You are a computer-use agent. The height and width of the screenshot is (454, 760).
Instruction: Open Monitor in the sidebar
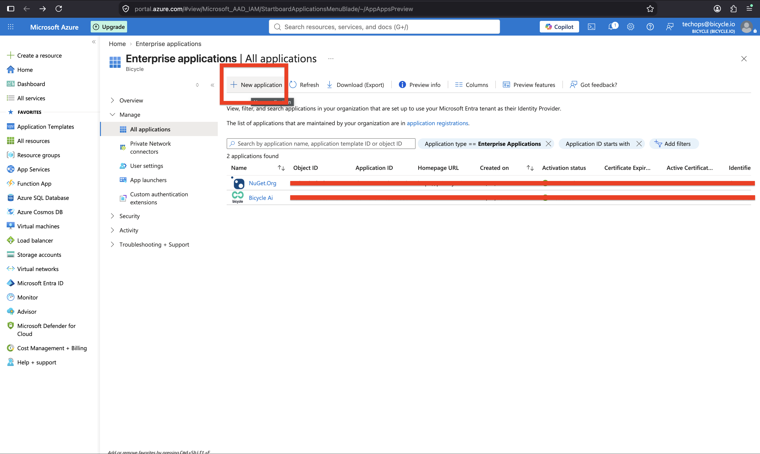(22, 297)
